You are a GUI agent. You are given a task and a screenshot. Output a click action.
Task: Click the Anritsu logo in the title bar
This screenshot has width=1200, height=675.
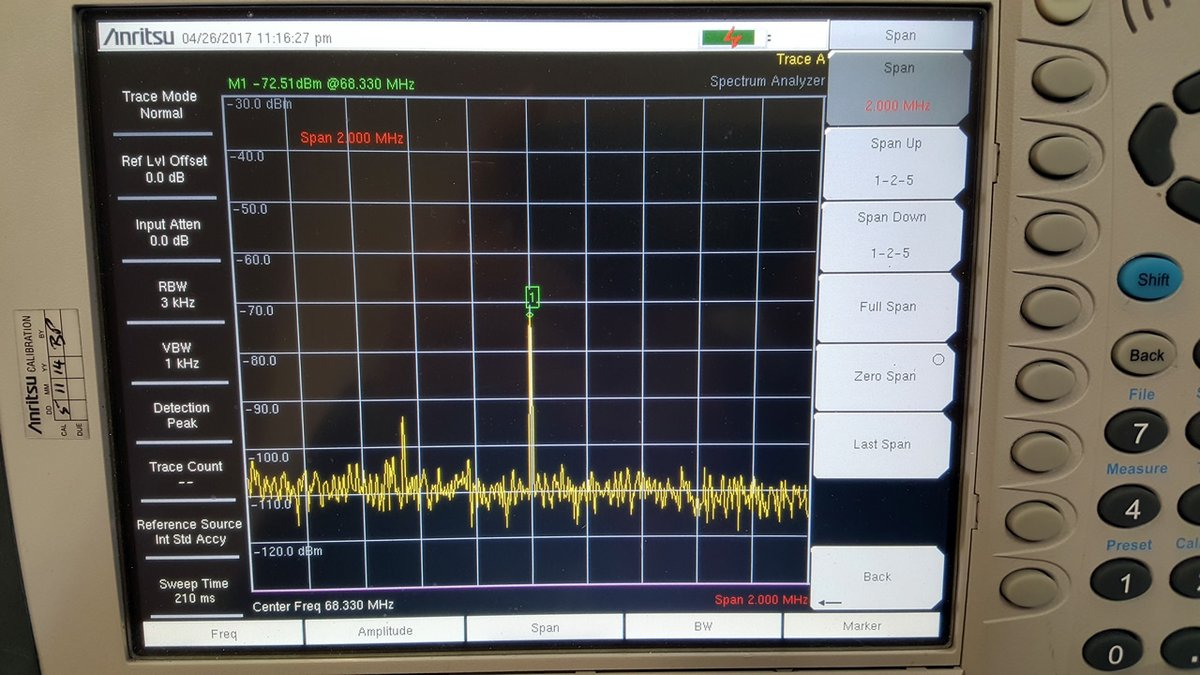(x=138, y=38)
